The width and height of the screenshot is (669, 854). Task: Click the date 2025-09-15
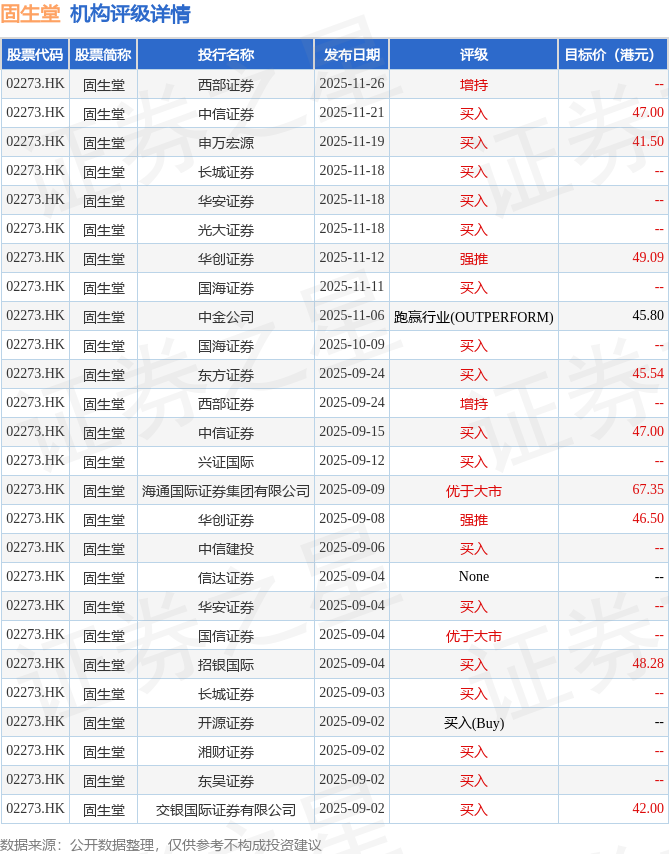click(x=351, y=432)
